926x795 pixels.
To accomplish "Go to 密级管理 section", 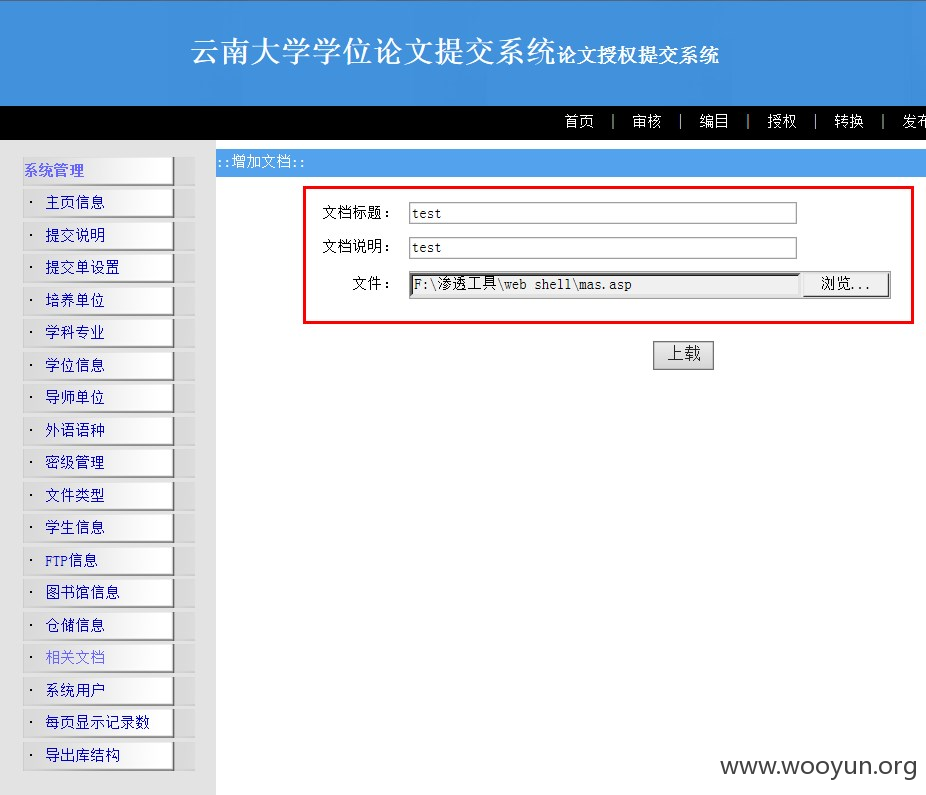I will click(x=75, y=462).
